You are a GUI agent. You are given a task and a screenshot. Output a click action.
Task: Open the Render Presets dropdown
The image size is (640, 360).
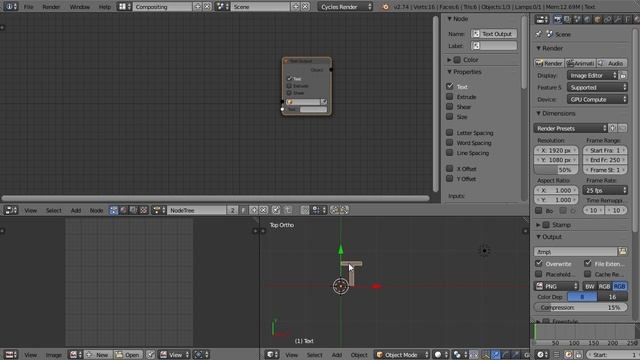[x=570, y=128]
